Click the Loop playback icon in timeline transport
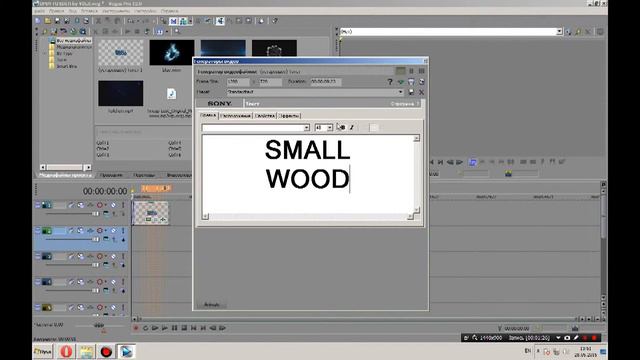This screenshot has width=640, height=360. pos(145,328)
